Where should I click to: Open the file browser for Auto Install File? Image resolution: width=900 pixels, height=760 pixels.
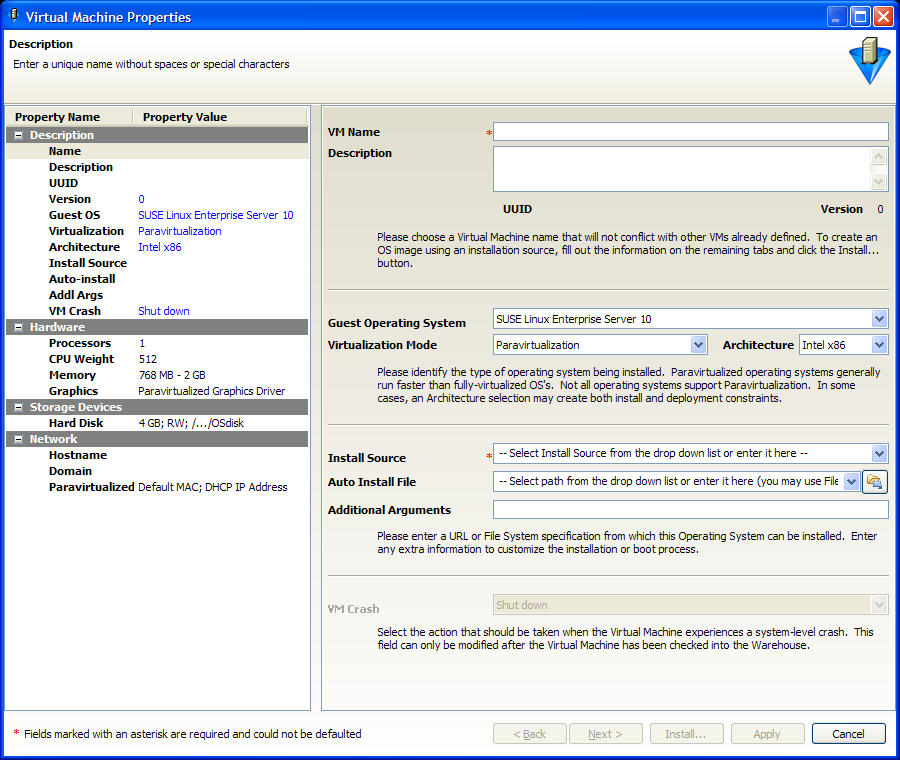coord(875,481)
